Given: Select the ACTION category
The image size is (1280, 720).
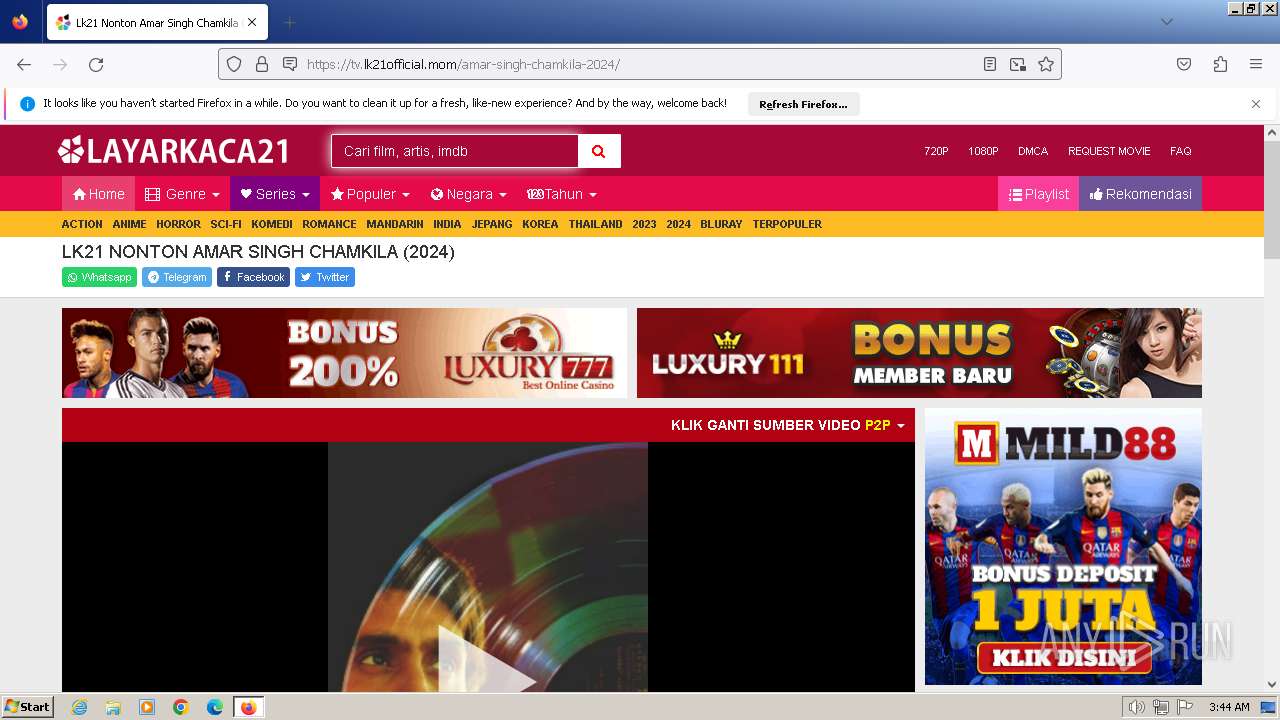Looking at the screenshot, I should [x=82, y=224].
